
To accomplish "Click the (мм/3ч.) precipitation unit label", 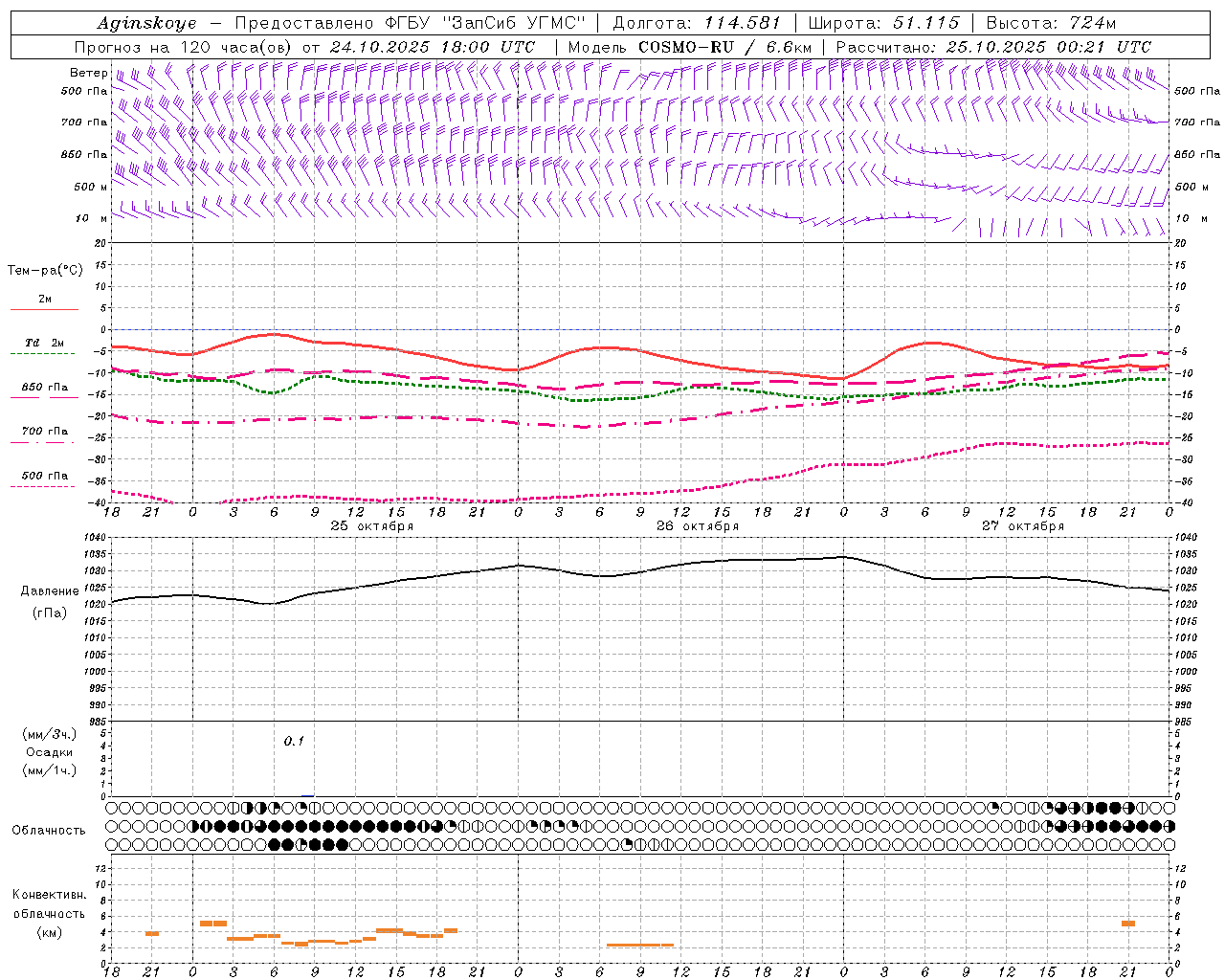I will pyautogui.click(x=50, y=734).
